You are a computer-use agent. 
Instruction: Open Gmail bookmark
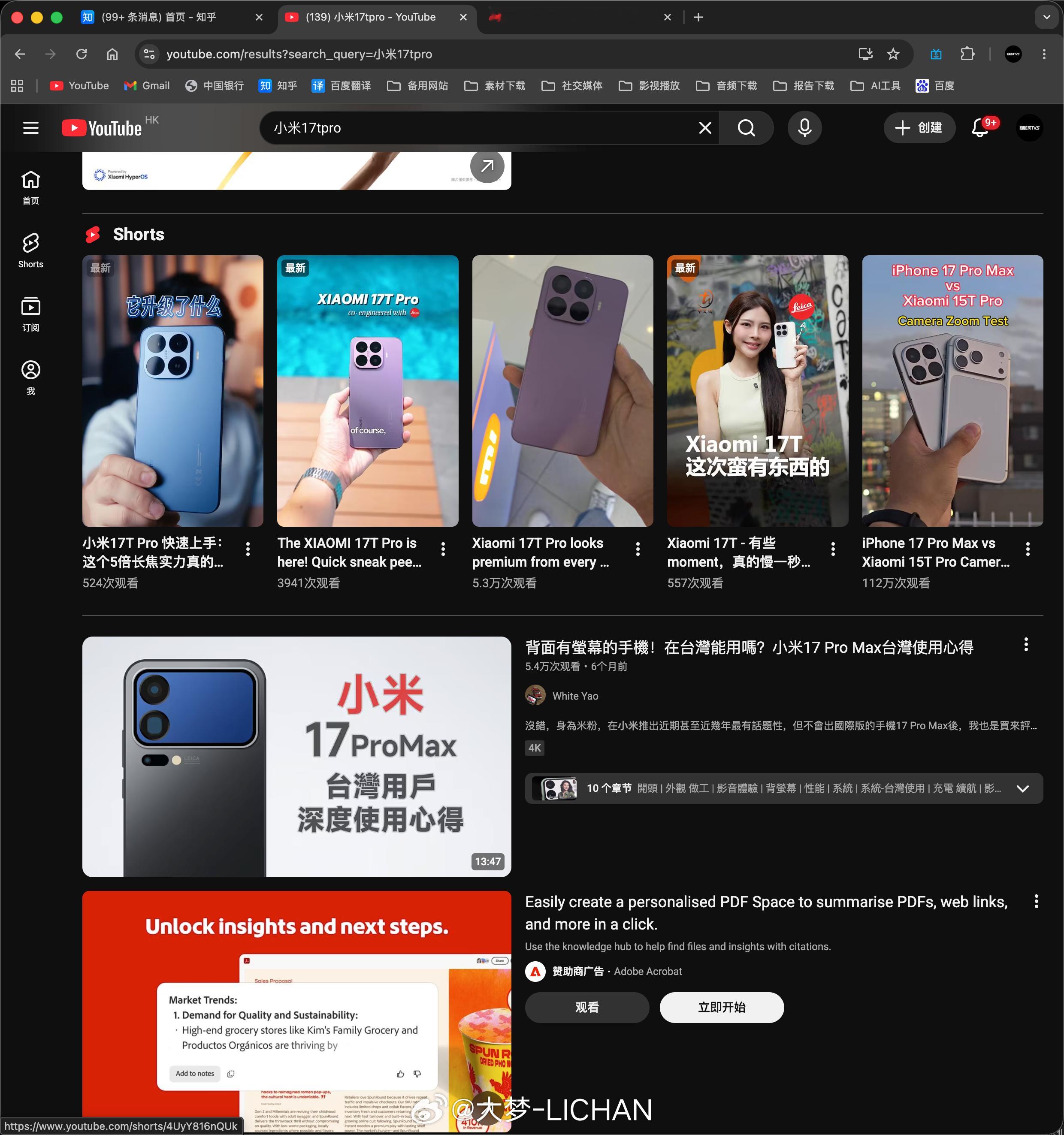pos(147,86)
